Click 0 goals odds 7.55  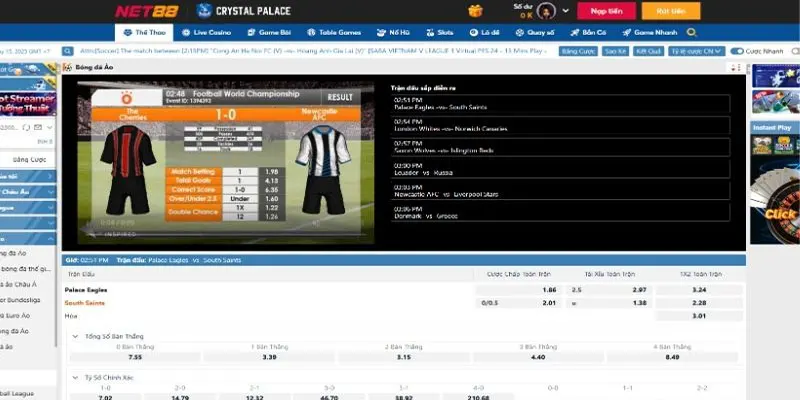pyautogui.click(x=135, y=357)
